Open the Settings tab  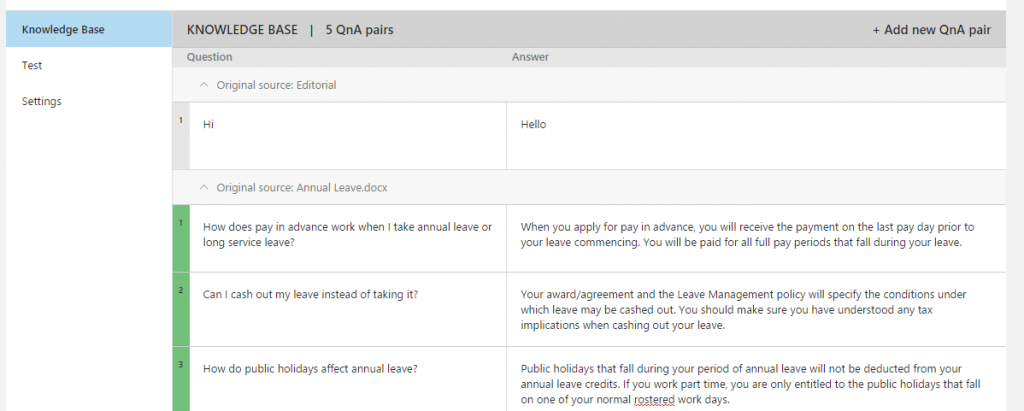pos(89,101)
